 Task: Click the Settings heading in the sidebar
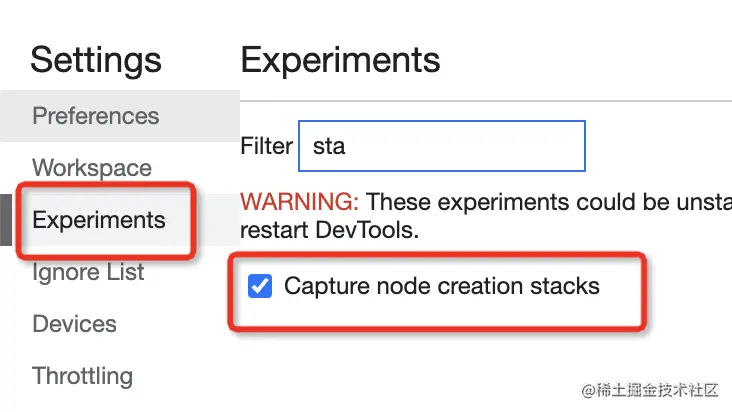tap(95, 60)
